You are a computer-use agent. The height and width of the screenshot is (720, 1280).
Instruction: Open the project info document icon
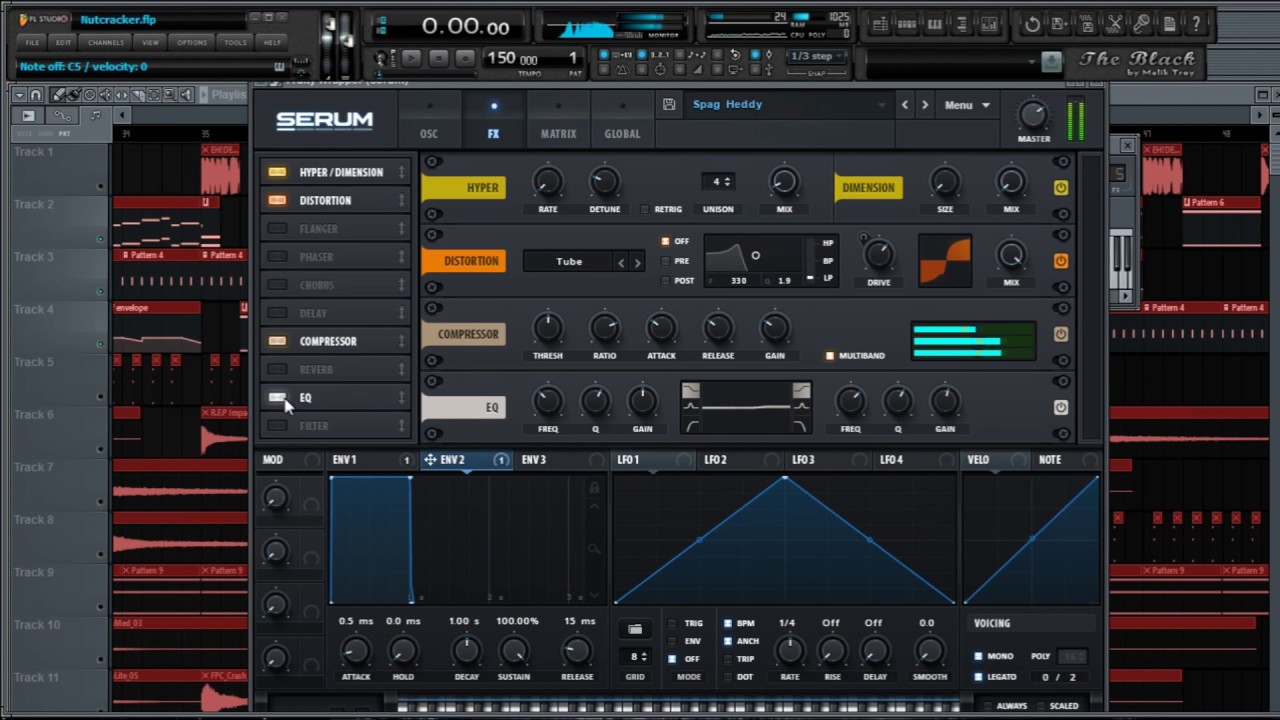coord(1169,24)
